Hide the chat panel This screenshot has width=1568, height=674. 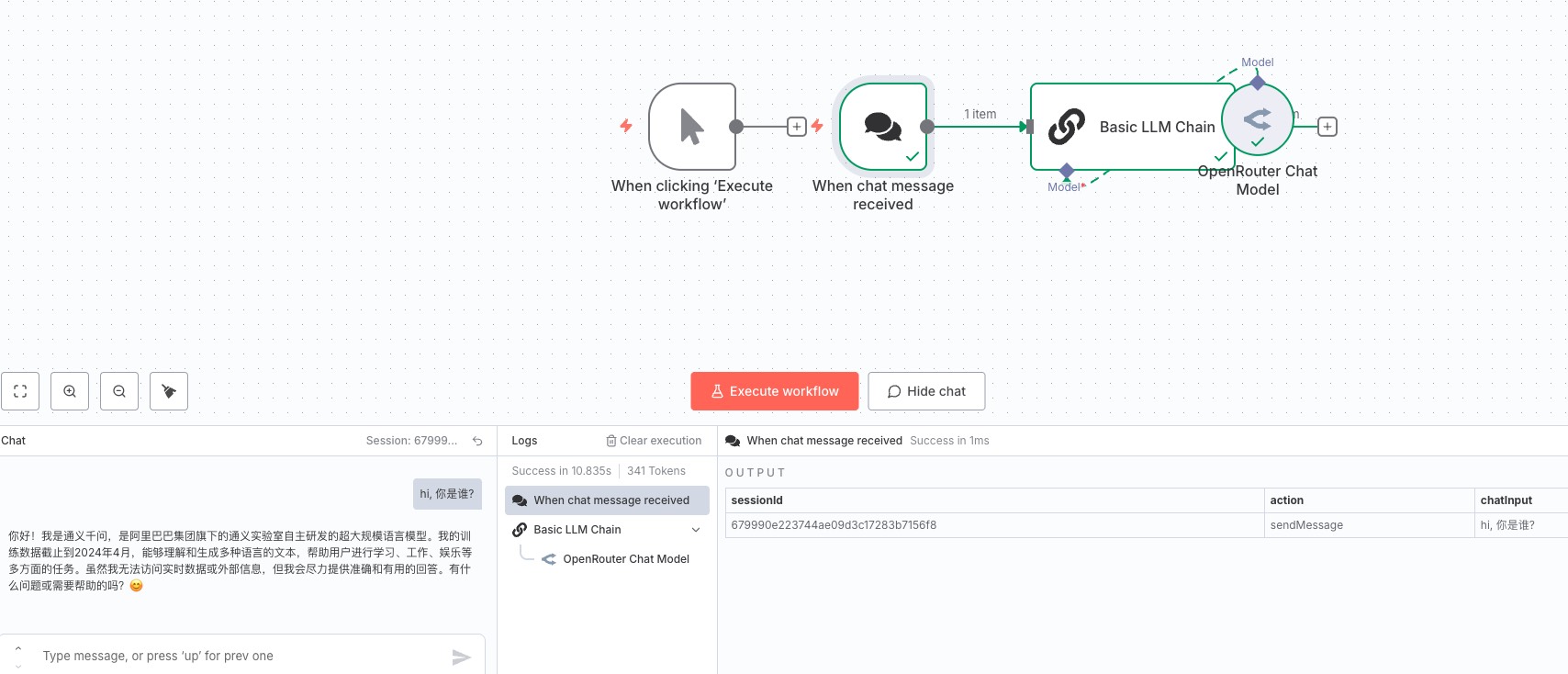(x=926, y=391)
